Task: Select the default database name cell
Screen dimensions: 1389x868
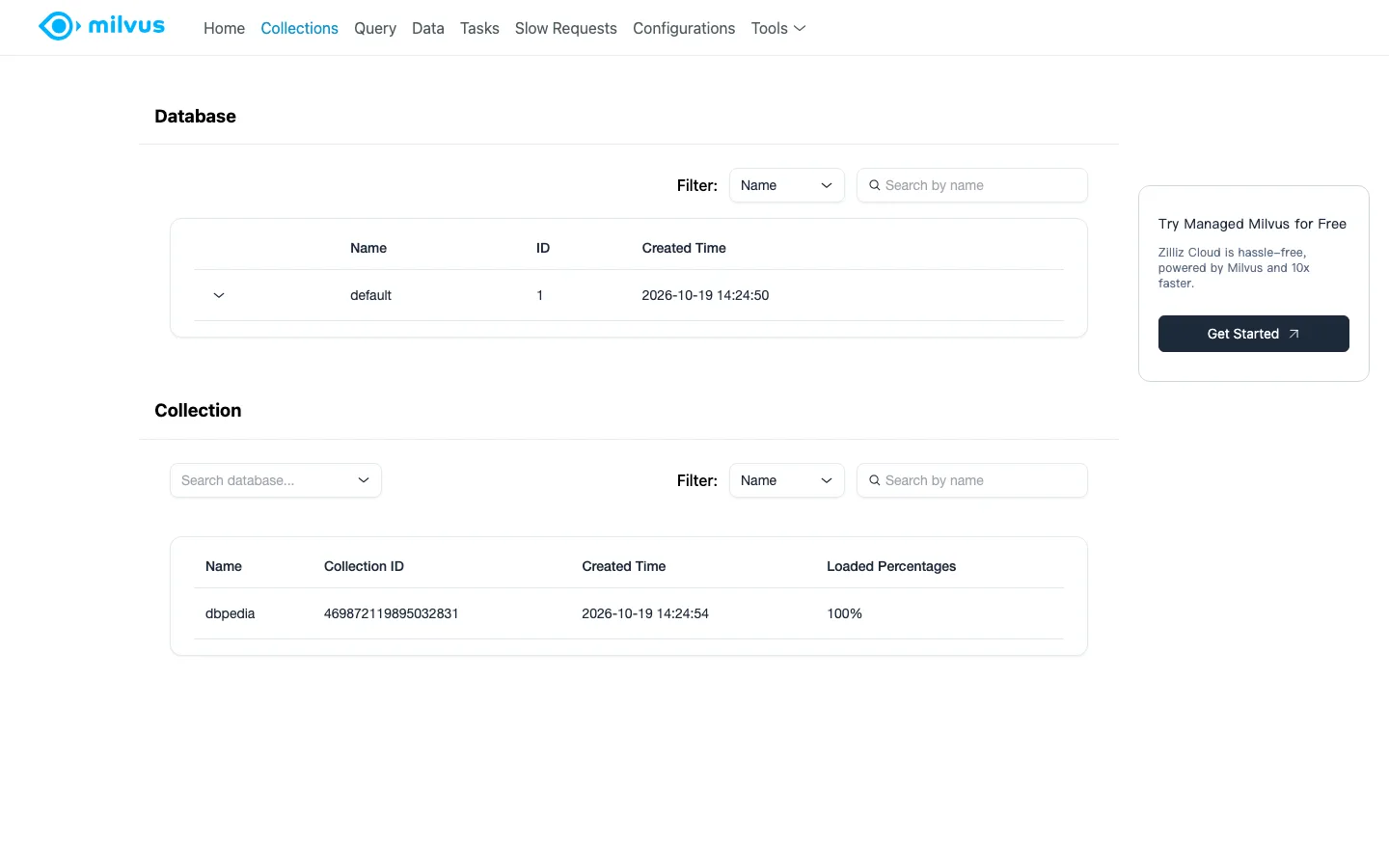Action: click(x=370, y=295)
